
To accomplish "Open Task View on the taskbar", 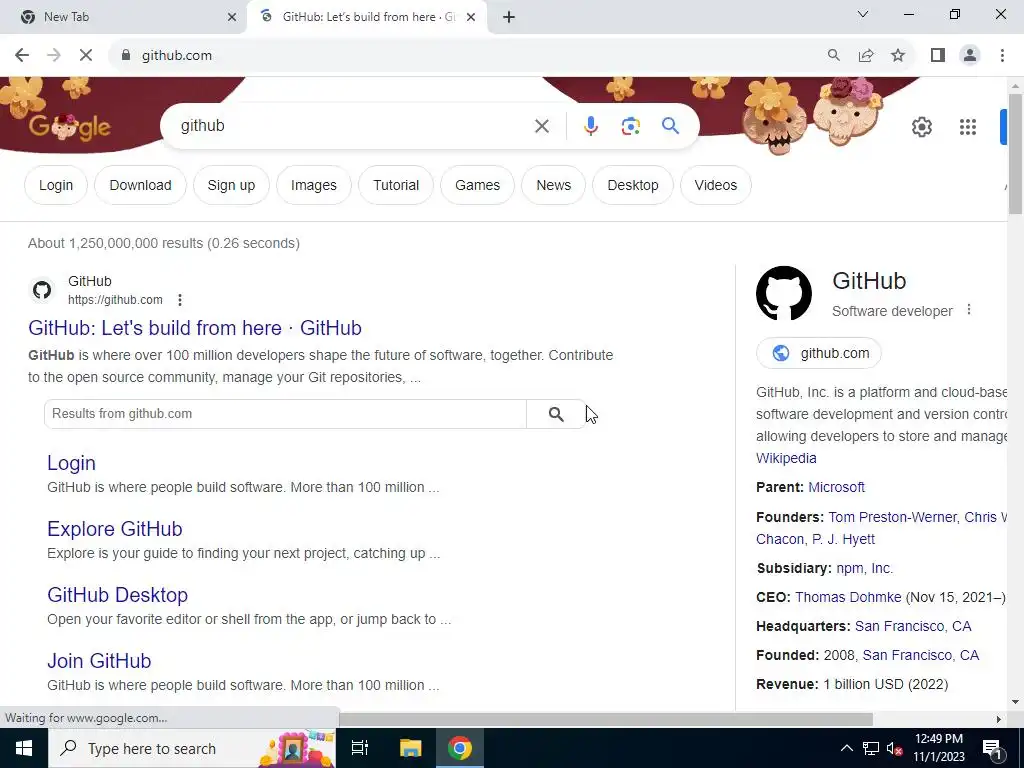I will pyautogui.click(x=360, y=748).
